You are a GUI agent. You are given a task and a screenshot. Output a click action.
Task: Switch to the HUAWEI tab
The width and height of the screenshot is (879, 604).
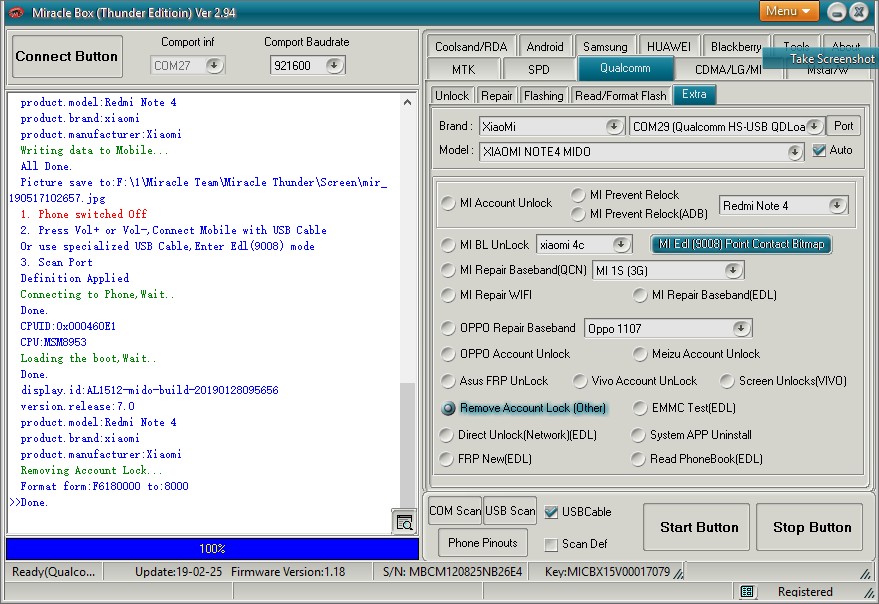(x=668, y=47)
